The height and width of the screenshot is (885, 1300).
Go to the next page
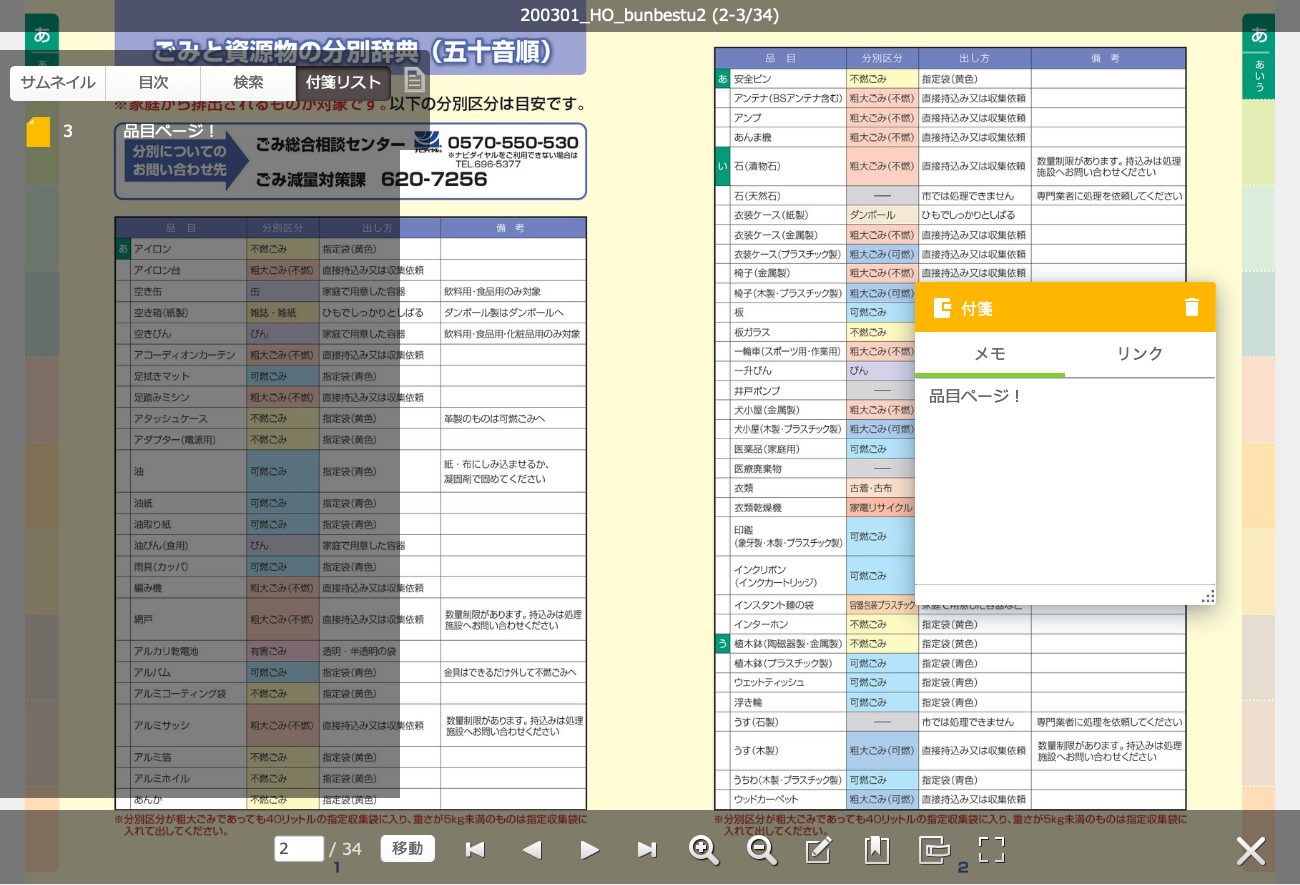click(x=590, y=850)
